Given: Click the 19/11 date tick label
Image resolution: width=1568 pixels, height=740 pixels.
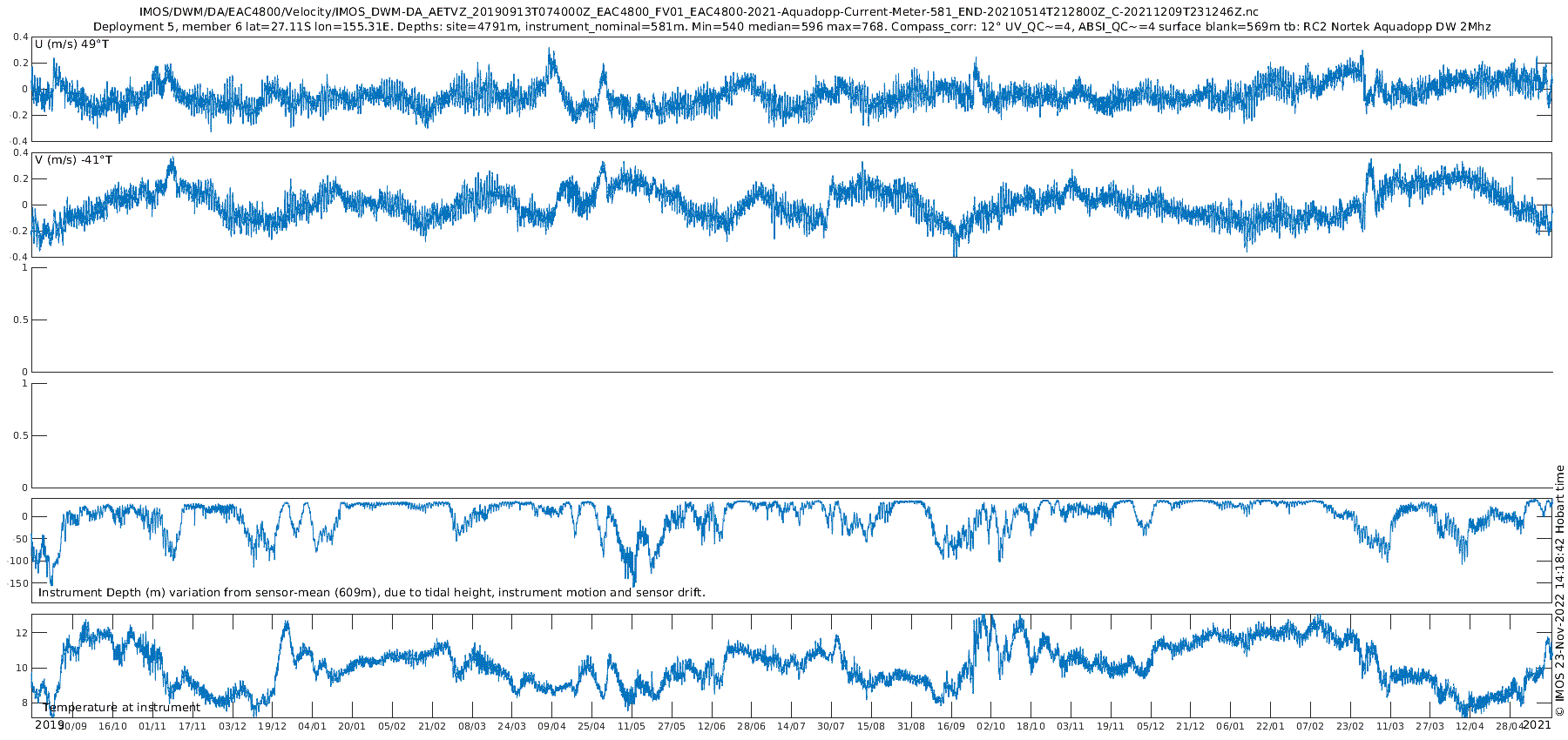Looking at the screenshot, I should click(x=1111, y=726).
